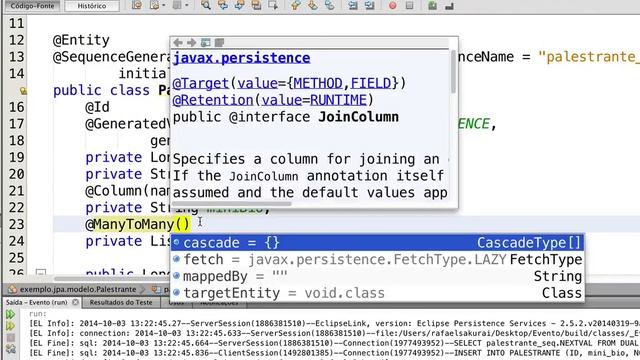Image resolution: width=640 pixels, height=360 pixels.
Task: Stop the running process in the output
Action: (x=10, y=338)
